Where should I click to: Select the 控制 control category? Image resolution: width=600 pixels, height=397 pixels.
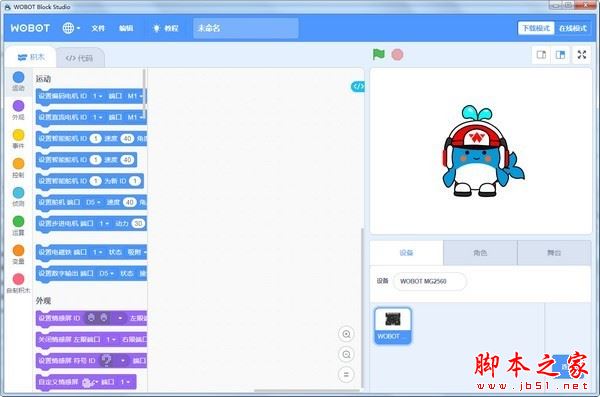click(x=18, y=168)
